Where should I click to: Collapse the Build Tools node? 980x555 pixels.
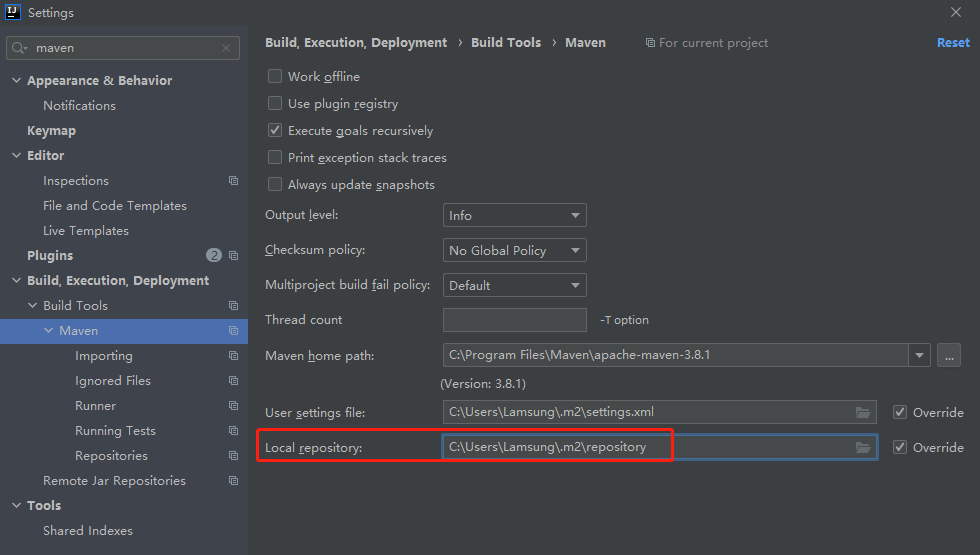(x=32, y=306)
